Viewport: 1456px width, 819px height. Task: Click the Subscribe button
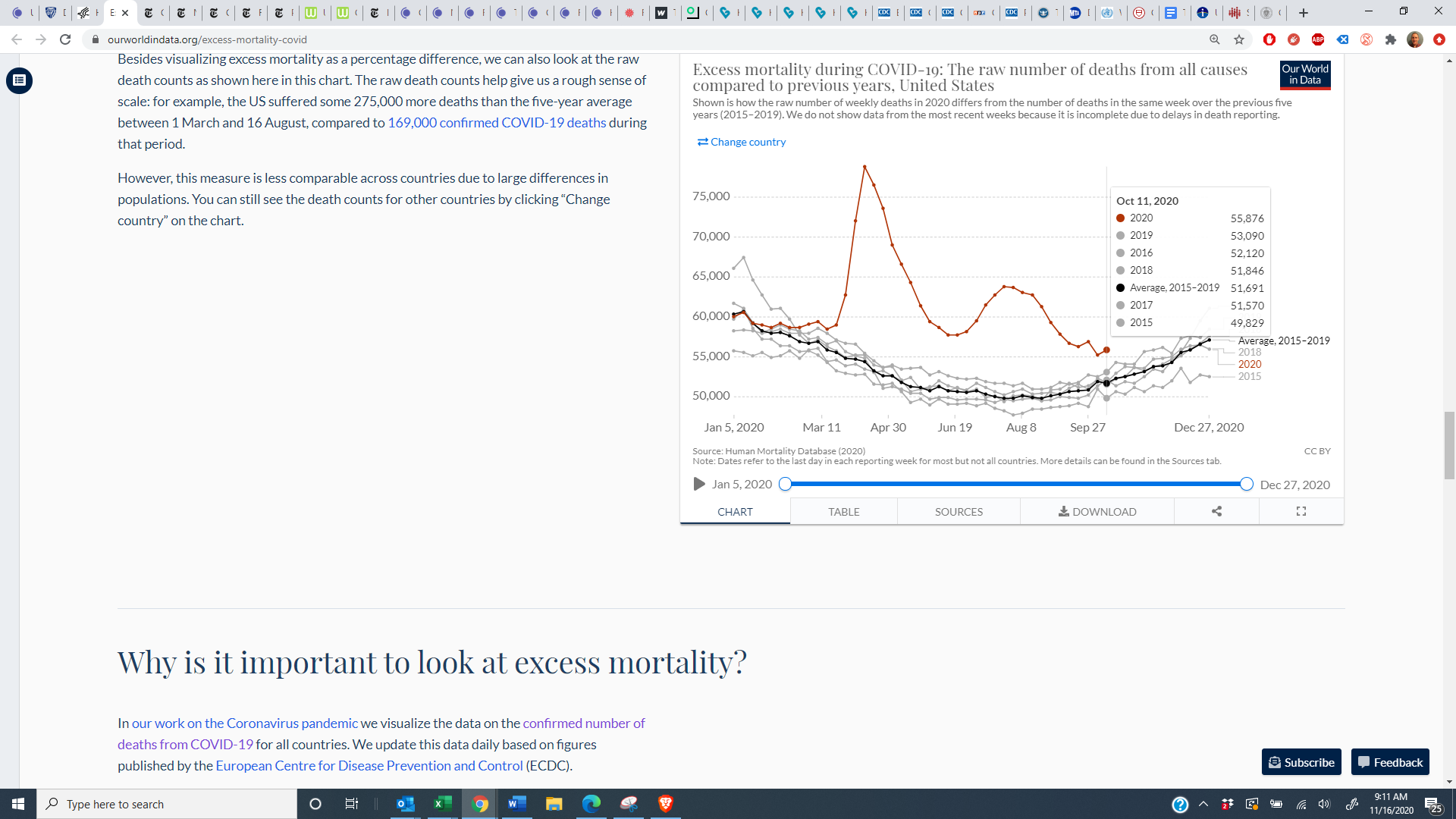pos(1301,762)
